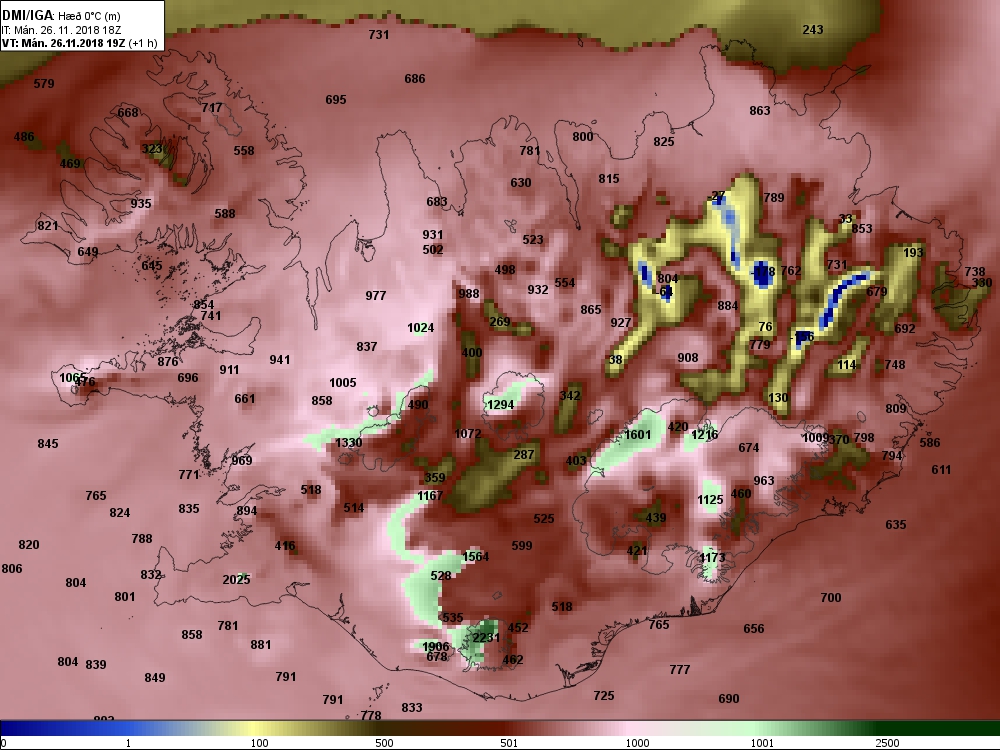Screen dimensions: 1000x750
Task: Click the map value 130
Action: pos(778,397)
